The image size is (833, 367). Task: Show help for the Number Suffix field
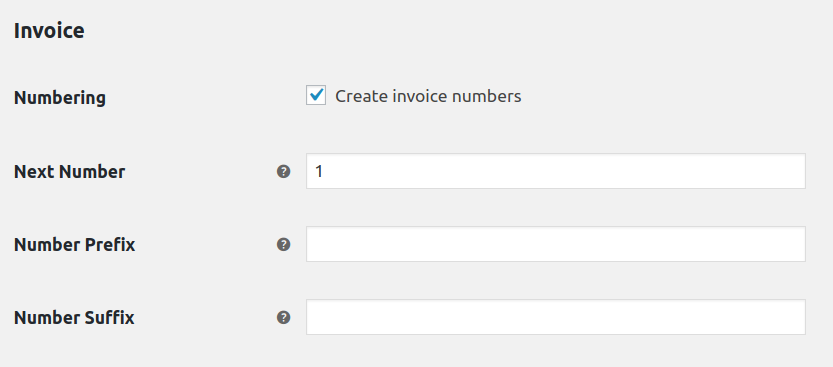point(284,318)
